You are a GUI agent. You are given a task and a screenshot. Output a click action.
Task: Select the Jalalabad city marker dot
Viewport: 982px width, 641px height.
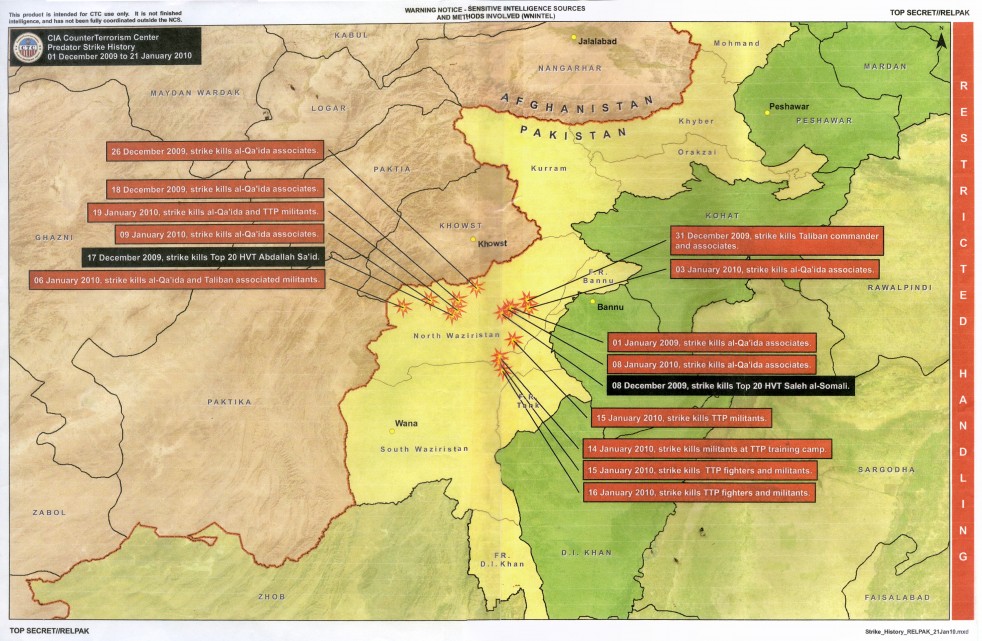pos(574,38)
